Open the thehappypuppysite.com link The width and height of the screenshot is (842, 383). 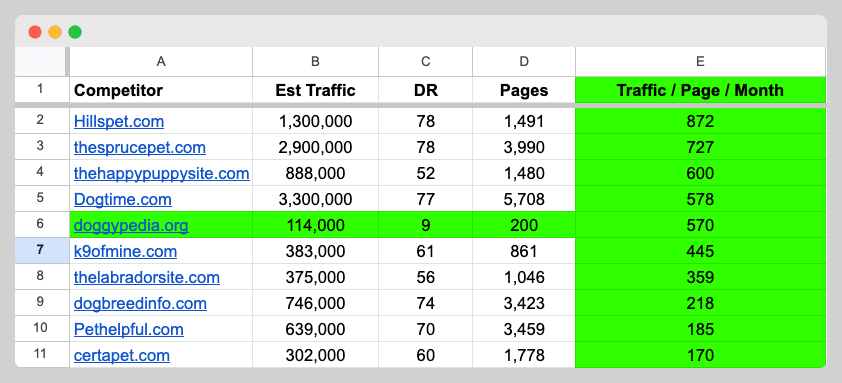point(162,173)
